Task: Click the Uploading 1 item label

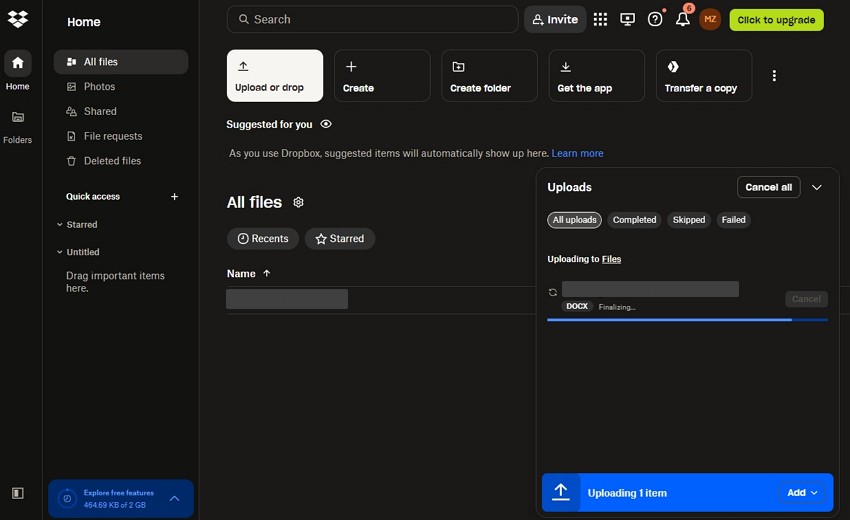Action: [x=627, y=493]
